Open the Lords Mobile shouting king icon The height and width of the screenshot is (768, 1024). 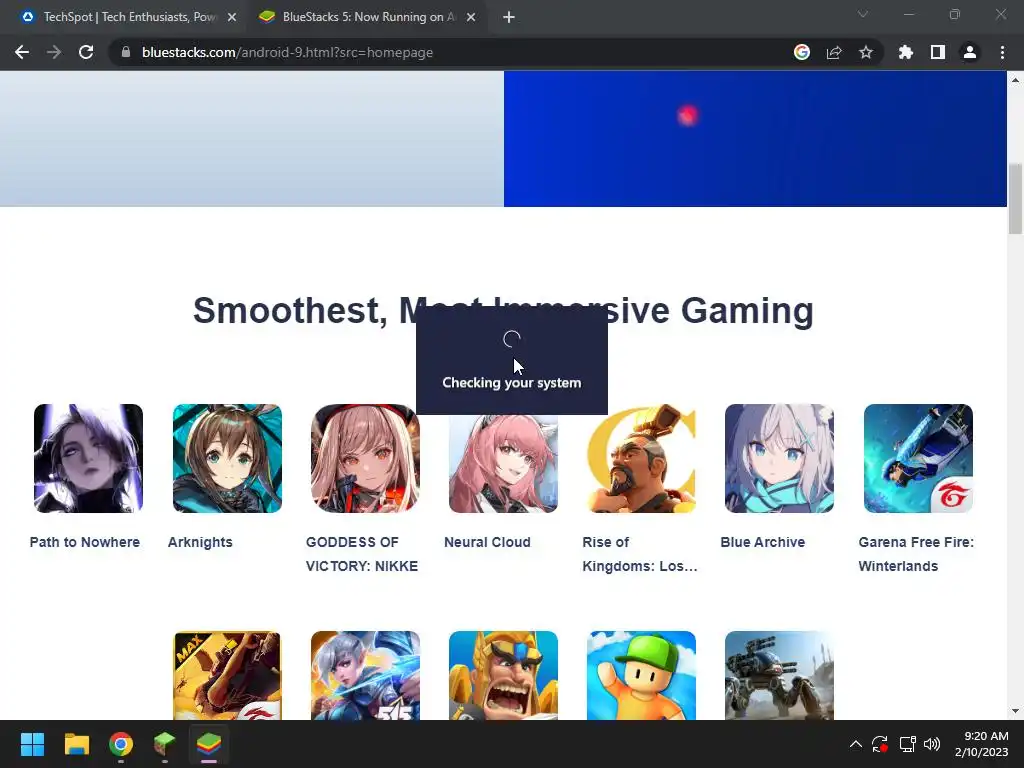click(504, 675)
